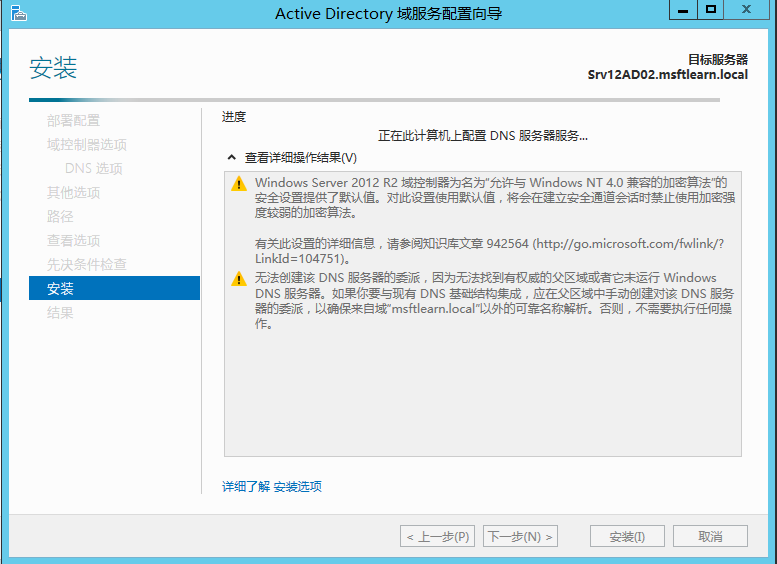Click the highlighted 安装 step

pos(114,288)
